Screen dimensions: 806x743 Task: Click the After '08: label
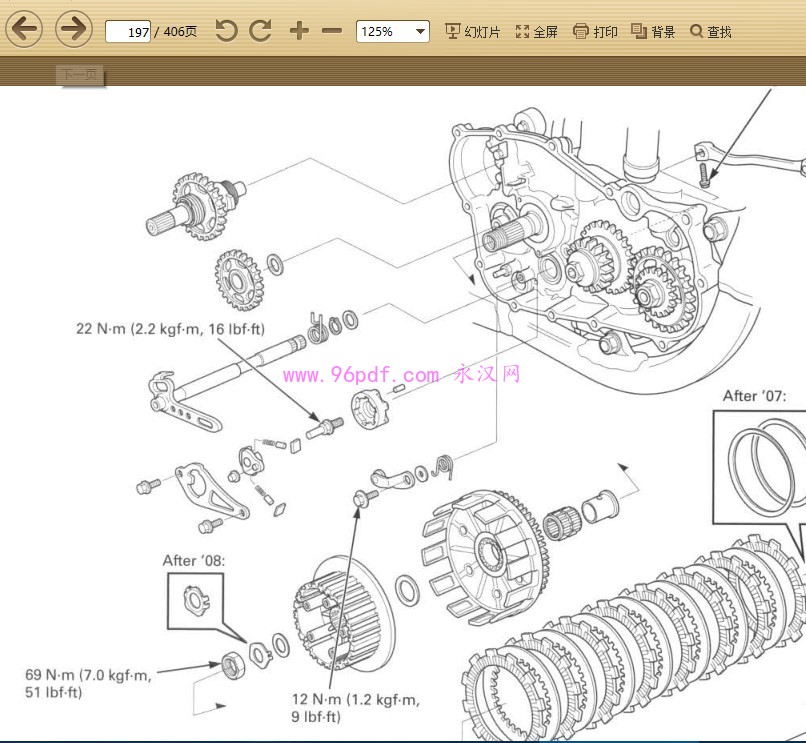click(194, 560)
